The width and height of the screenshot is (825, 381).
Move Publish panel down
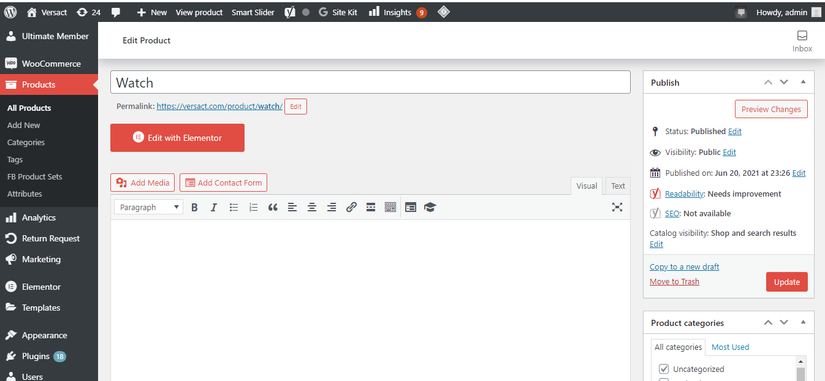pyautogui.click(x=784, y=83)
